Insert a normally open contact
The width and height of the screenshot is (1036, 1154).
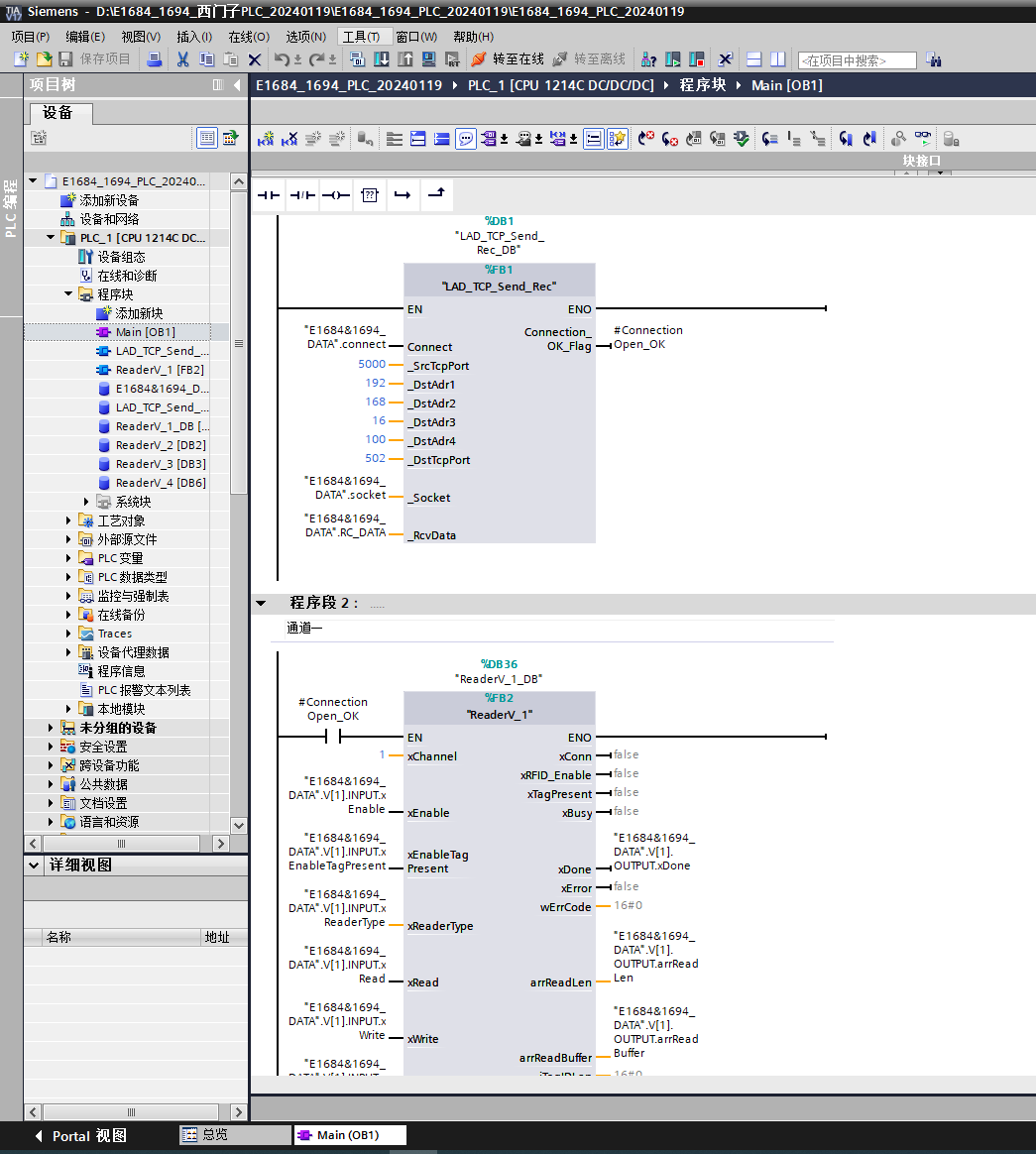pyautogui.click(x=270, y=195)
